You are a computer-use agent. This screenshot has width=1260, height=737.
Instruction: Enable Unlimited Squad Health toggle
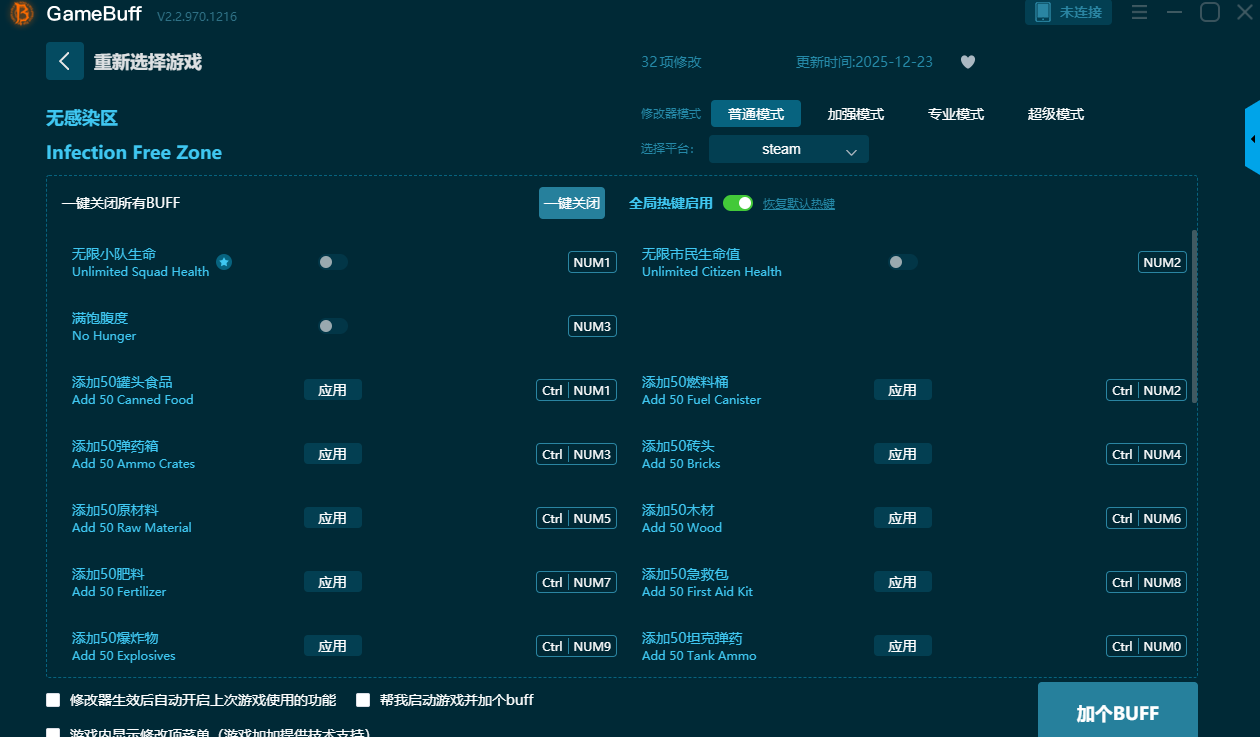point(333,262)
